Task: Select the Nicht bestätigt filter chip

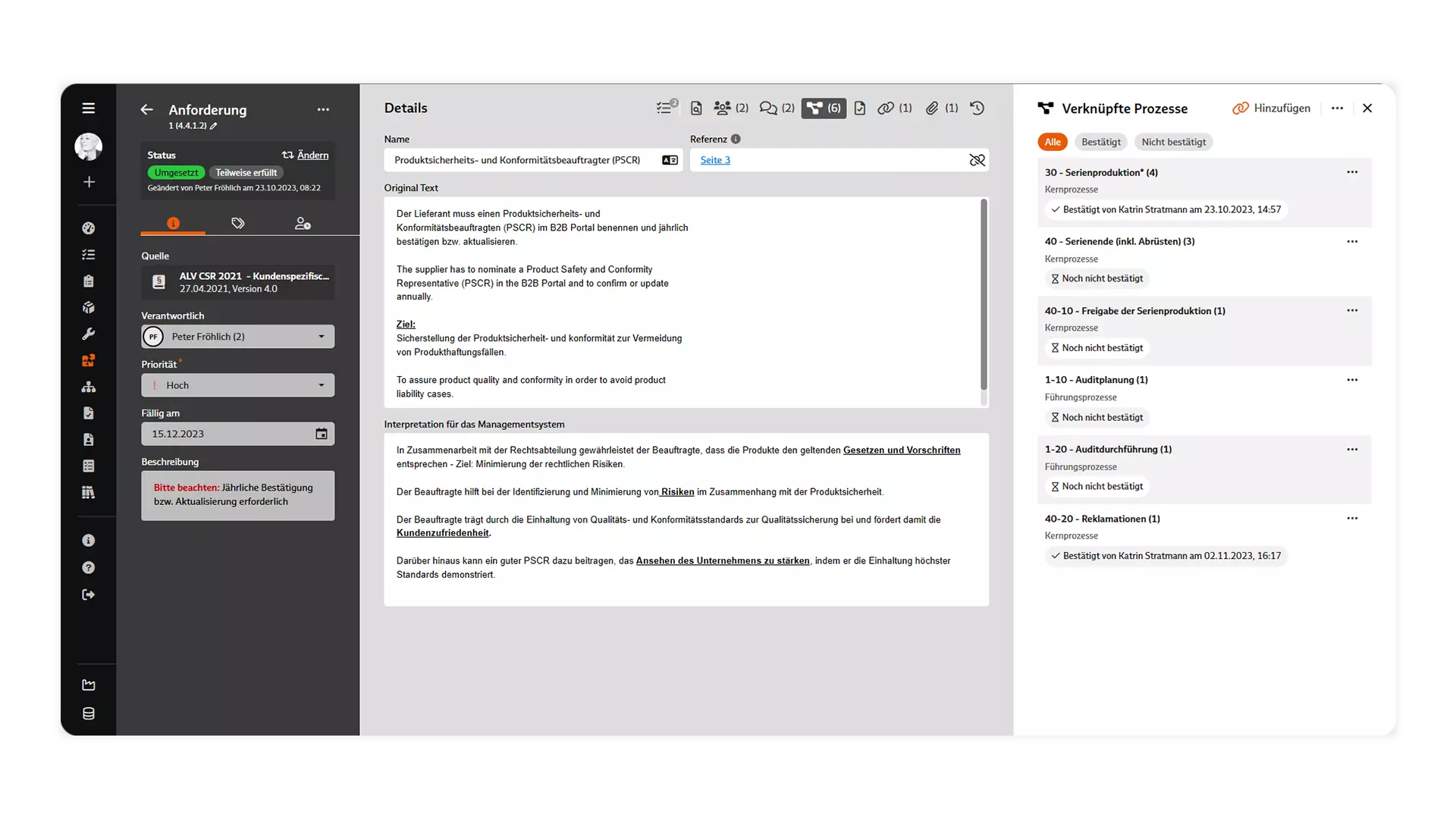Action: pyautogui.click(x=1173, y=142)
